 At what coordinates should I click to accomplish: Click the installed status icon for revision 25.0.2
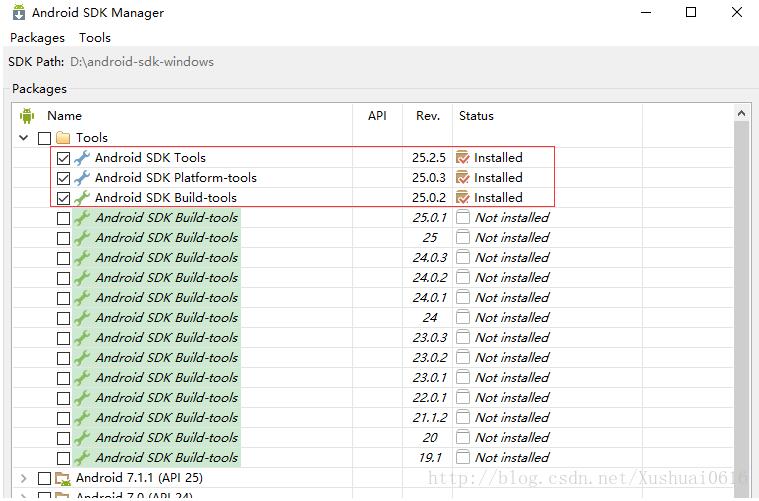click(463, 197)
